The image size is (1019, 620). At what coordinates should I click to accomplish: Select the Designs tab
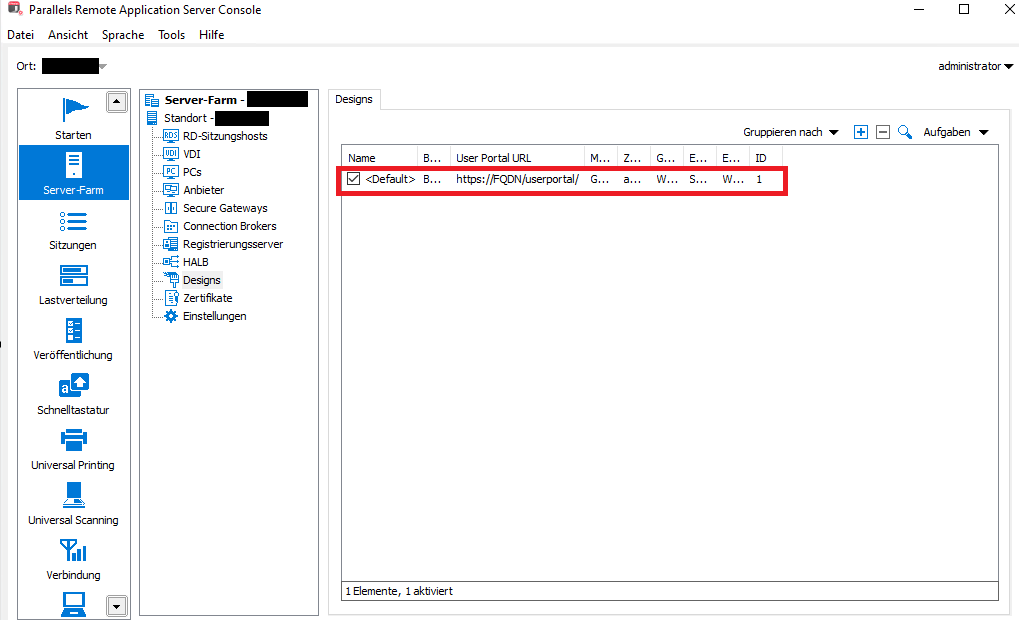pyautogui.click(x=354, y=99)
